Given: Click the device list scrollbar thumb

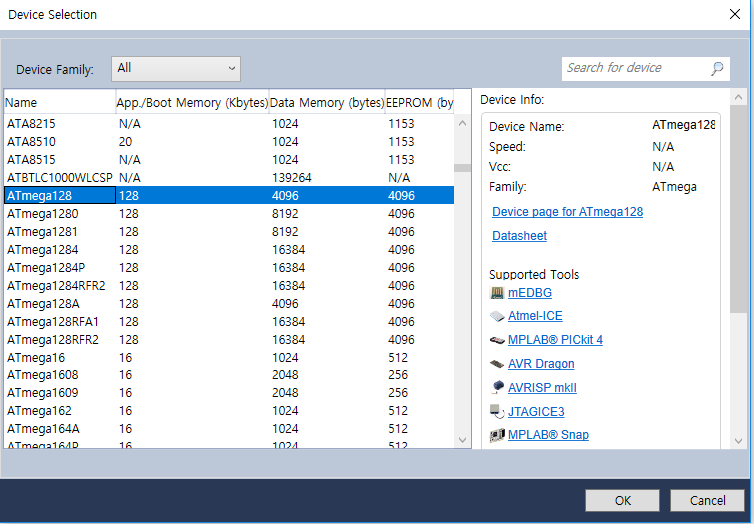Looking at the screenshot, I should tap(463, 168).
